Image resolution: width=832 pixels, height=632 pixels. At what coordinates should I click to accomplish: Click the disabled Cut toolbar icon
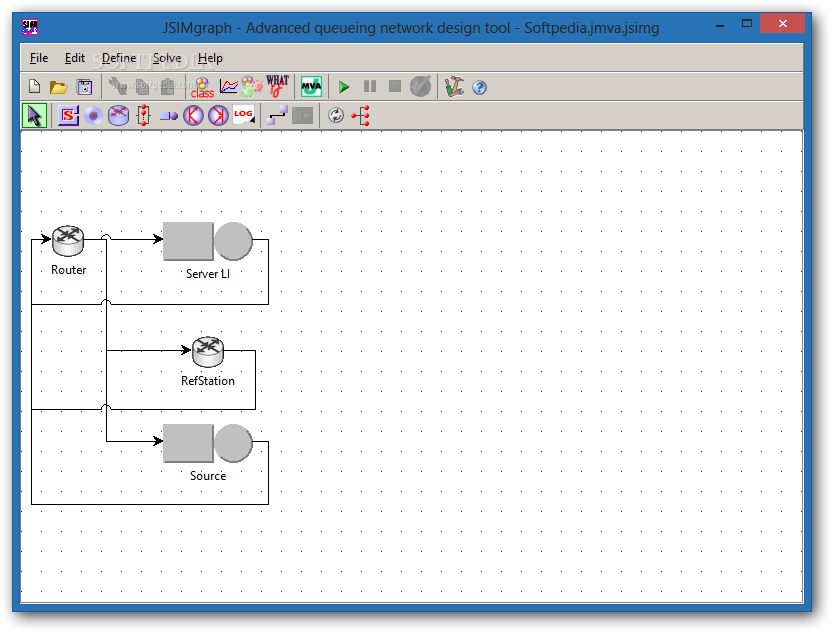click(117, 86)
